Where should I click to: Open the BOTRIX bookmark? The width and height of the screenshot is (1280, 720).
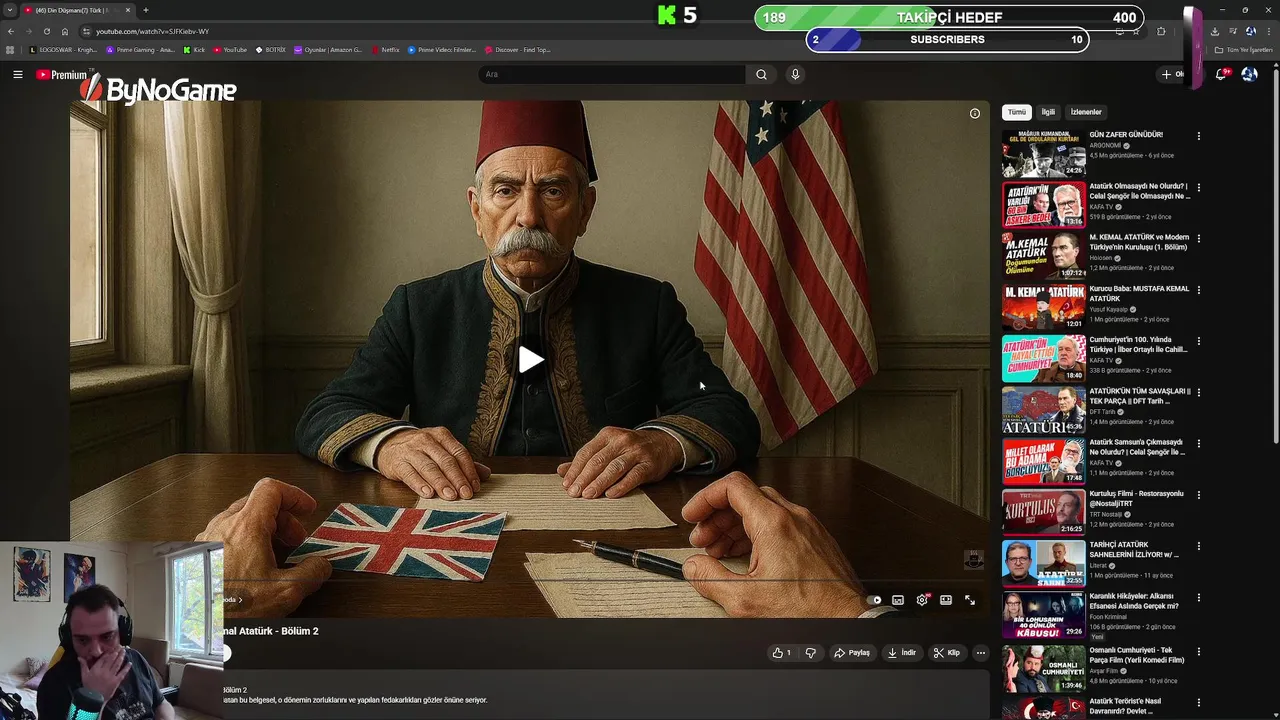click(x=270, y=49)
